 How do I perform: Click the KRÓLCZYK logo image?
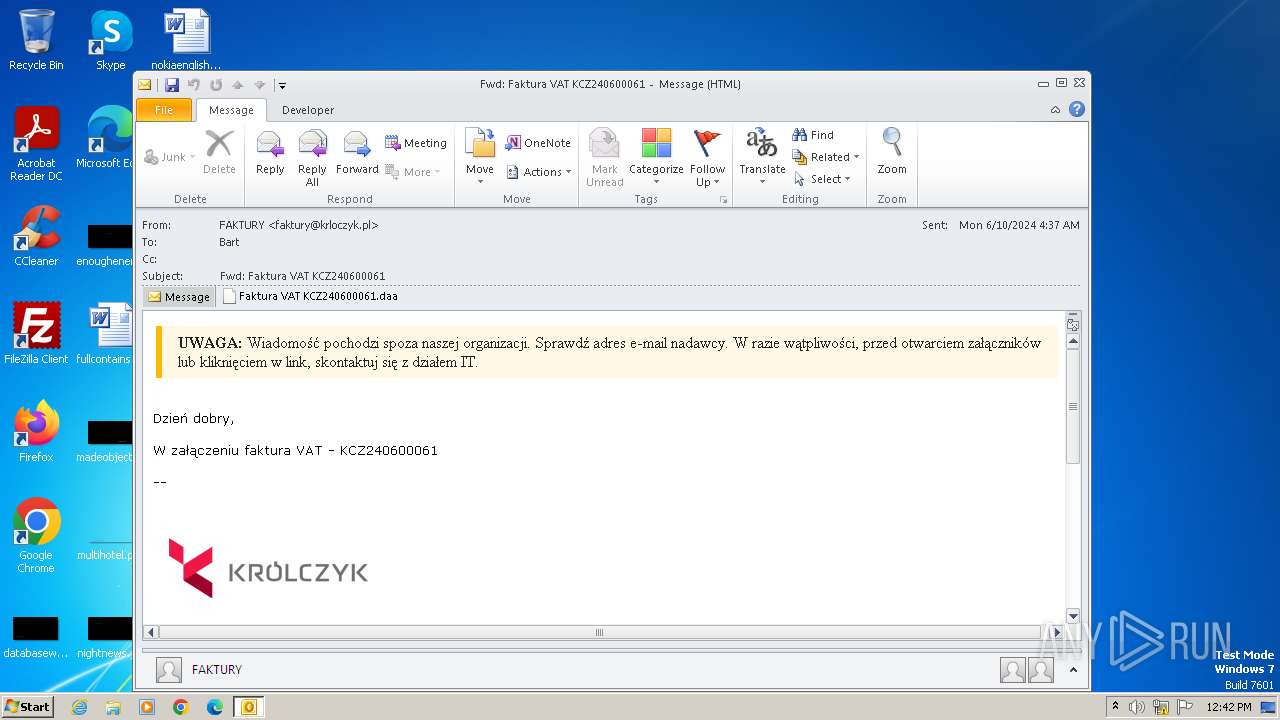tap(268, 569)
